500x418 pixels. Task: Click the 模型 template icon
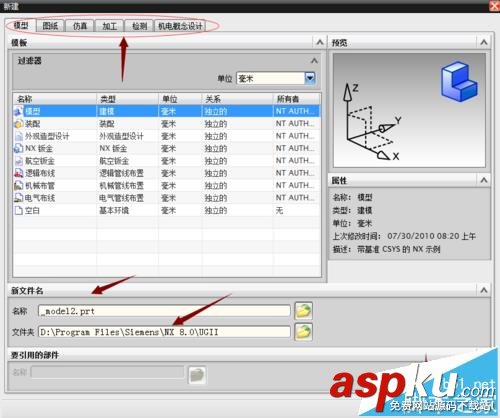click(x=18, y=111)
